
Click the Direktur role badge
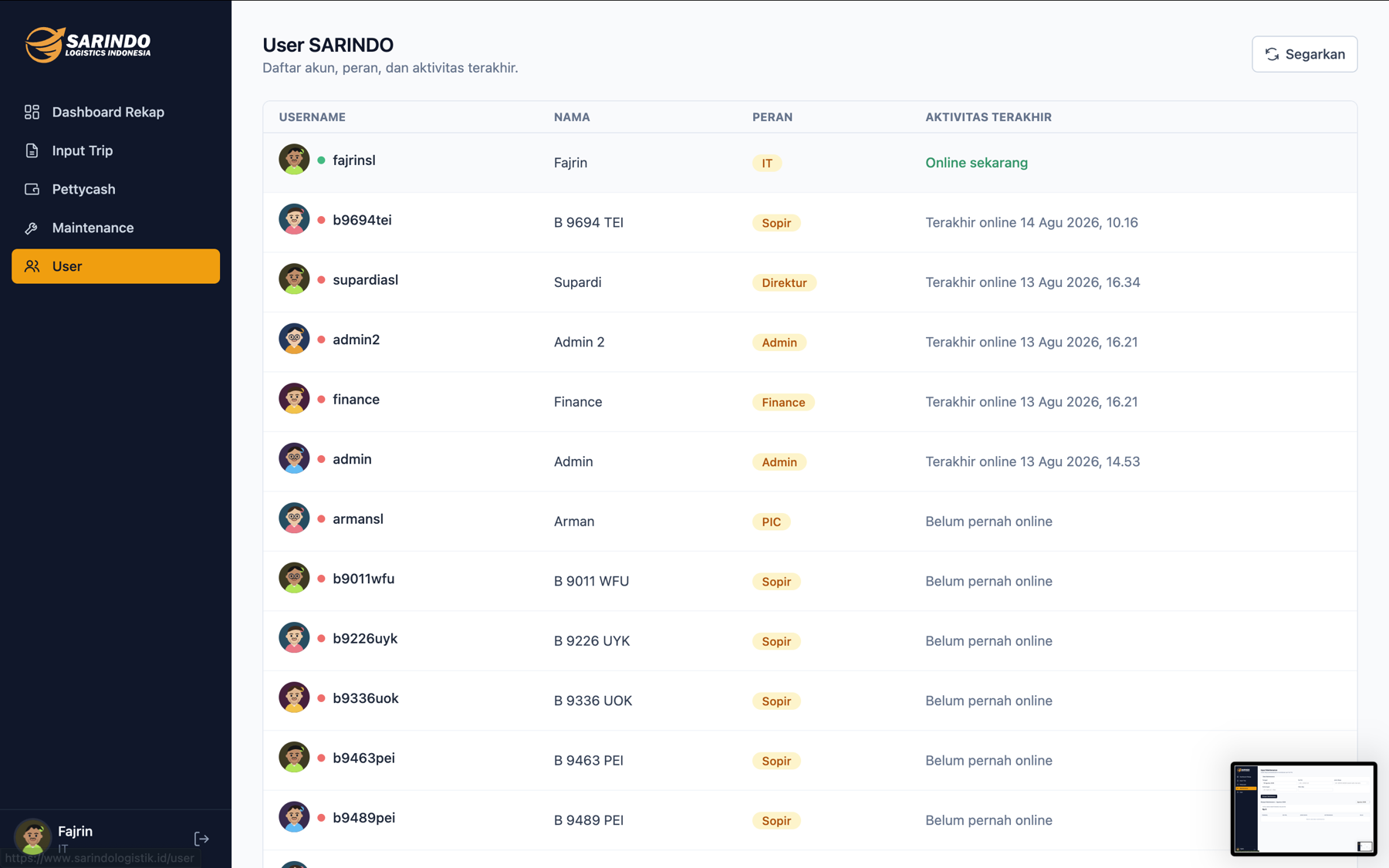tap(784, 282)
